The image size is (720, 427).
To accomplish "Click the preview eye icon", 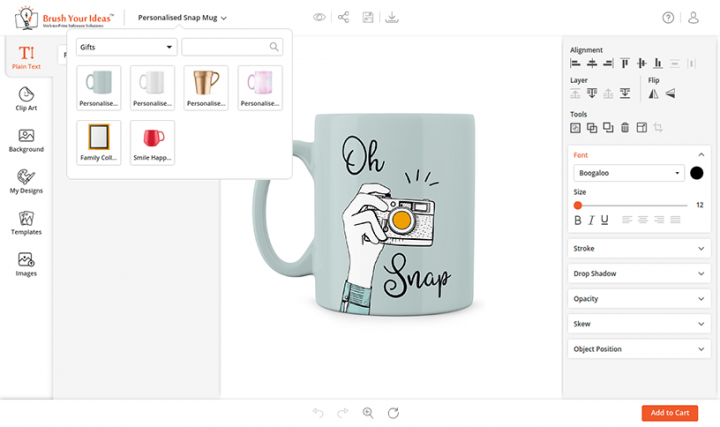I will pyautogui.click(x=319, y=17).
